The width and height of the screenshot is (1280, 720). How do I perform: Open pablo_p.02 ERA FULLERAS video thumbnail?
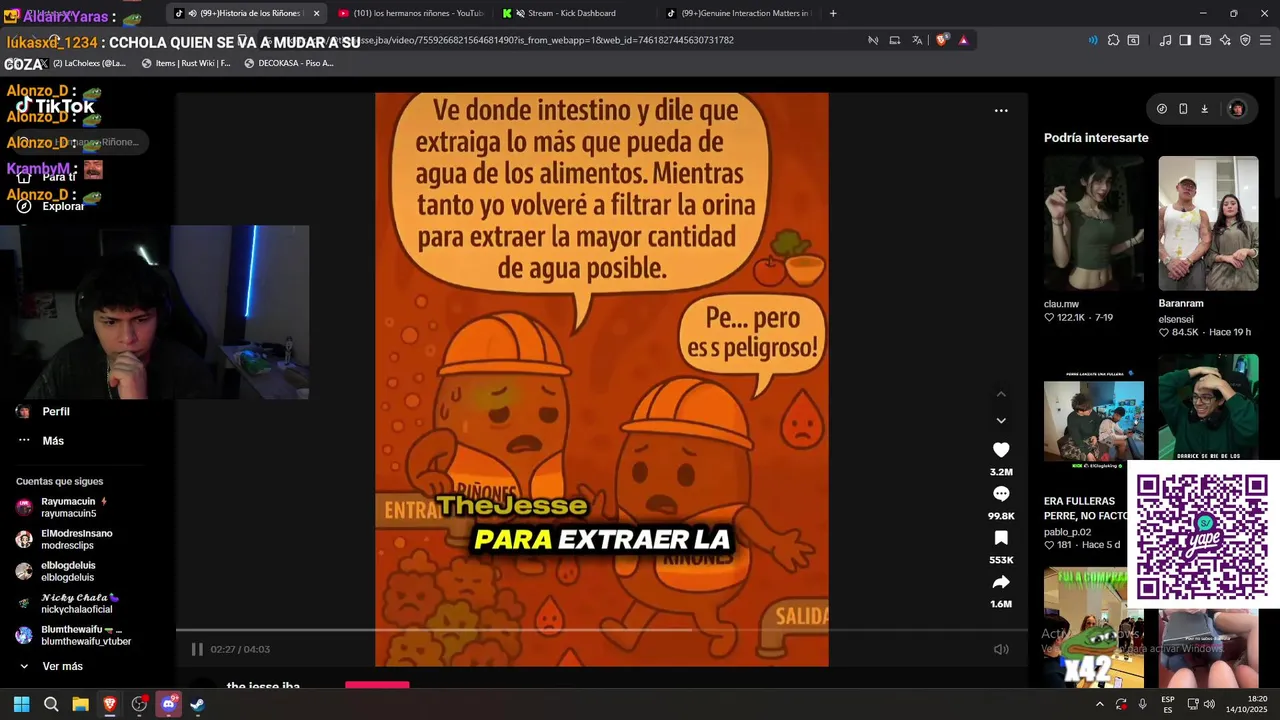click(x=1093, y=420)
